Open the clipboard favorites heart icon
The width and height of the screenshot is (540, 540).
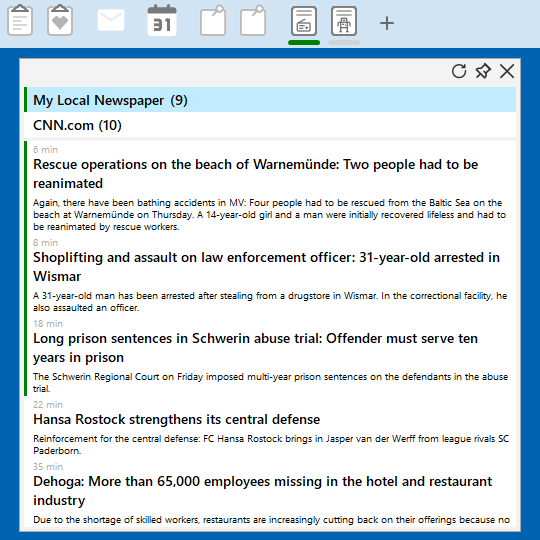(60, 21)
